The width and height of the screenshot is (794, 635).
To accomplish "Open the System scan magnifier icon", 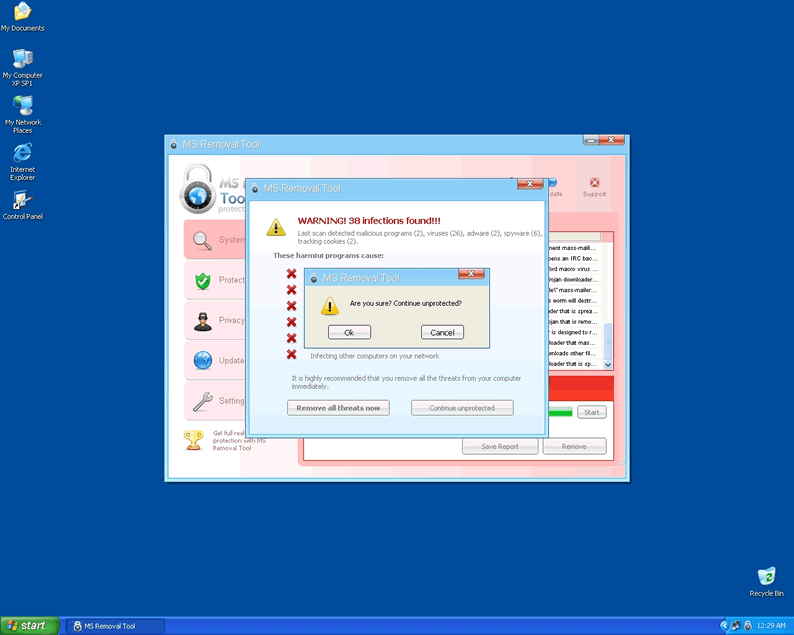I will [203, 240].
